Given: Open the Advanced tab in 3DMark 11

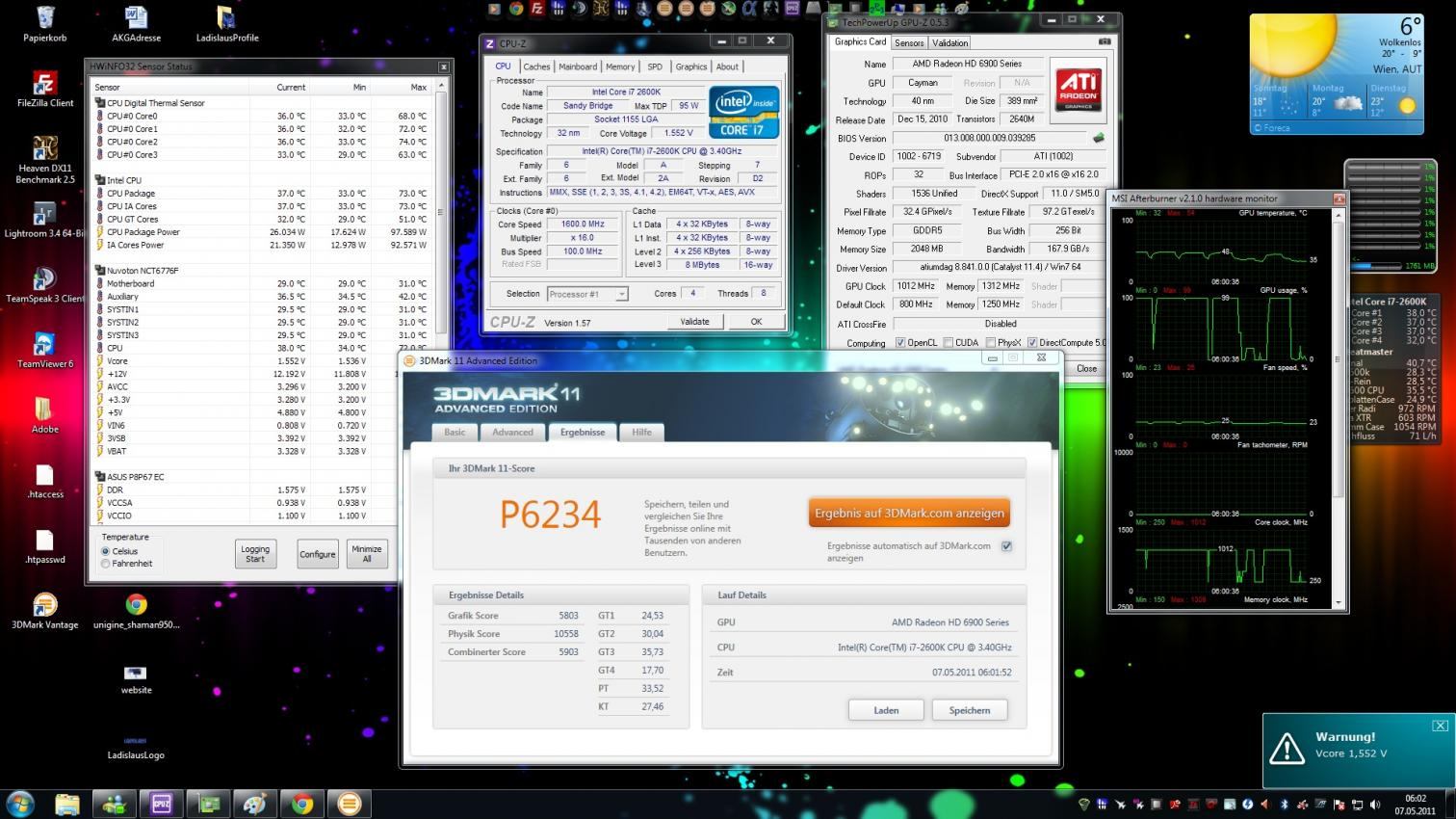Looking at the screenshot, I should click(513, 433).
